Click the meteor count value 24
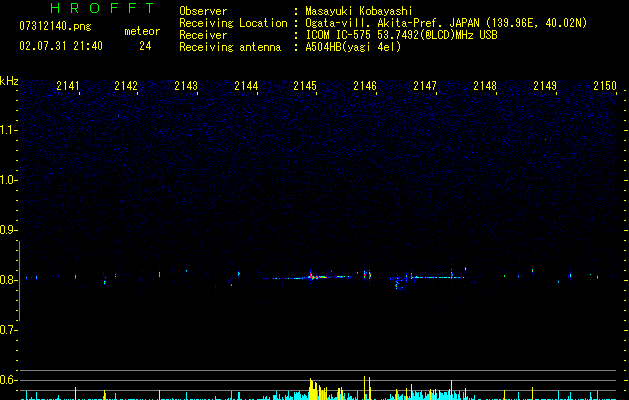Image resolution: width=629 pixels, height=400 pixels. click(145, 46)
